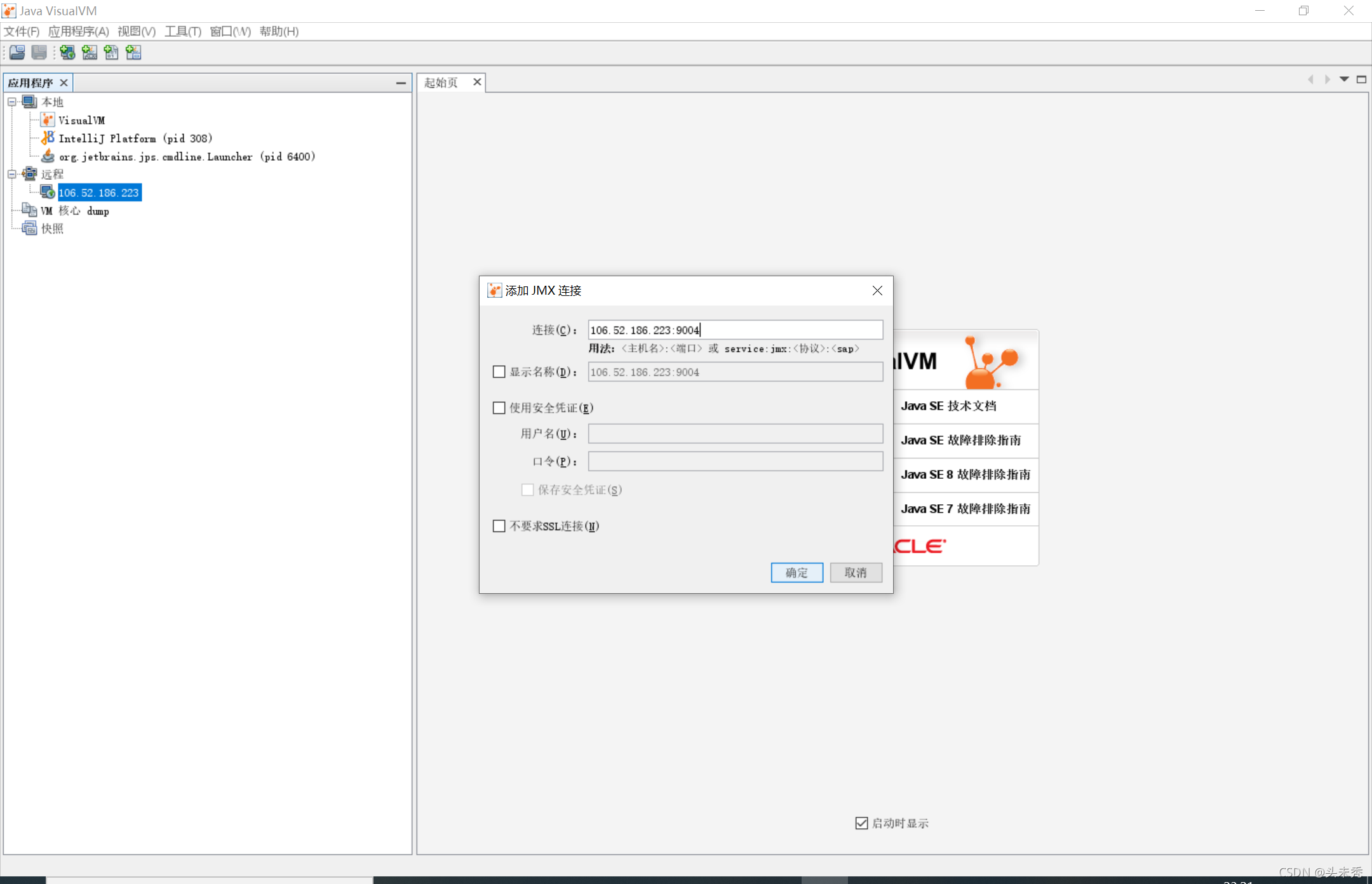Click the remote host 106.52.186.223 icon
The width and height of the screenshot is (1372, 884).
(48, 192)
